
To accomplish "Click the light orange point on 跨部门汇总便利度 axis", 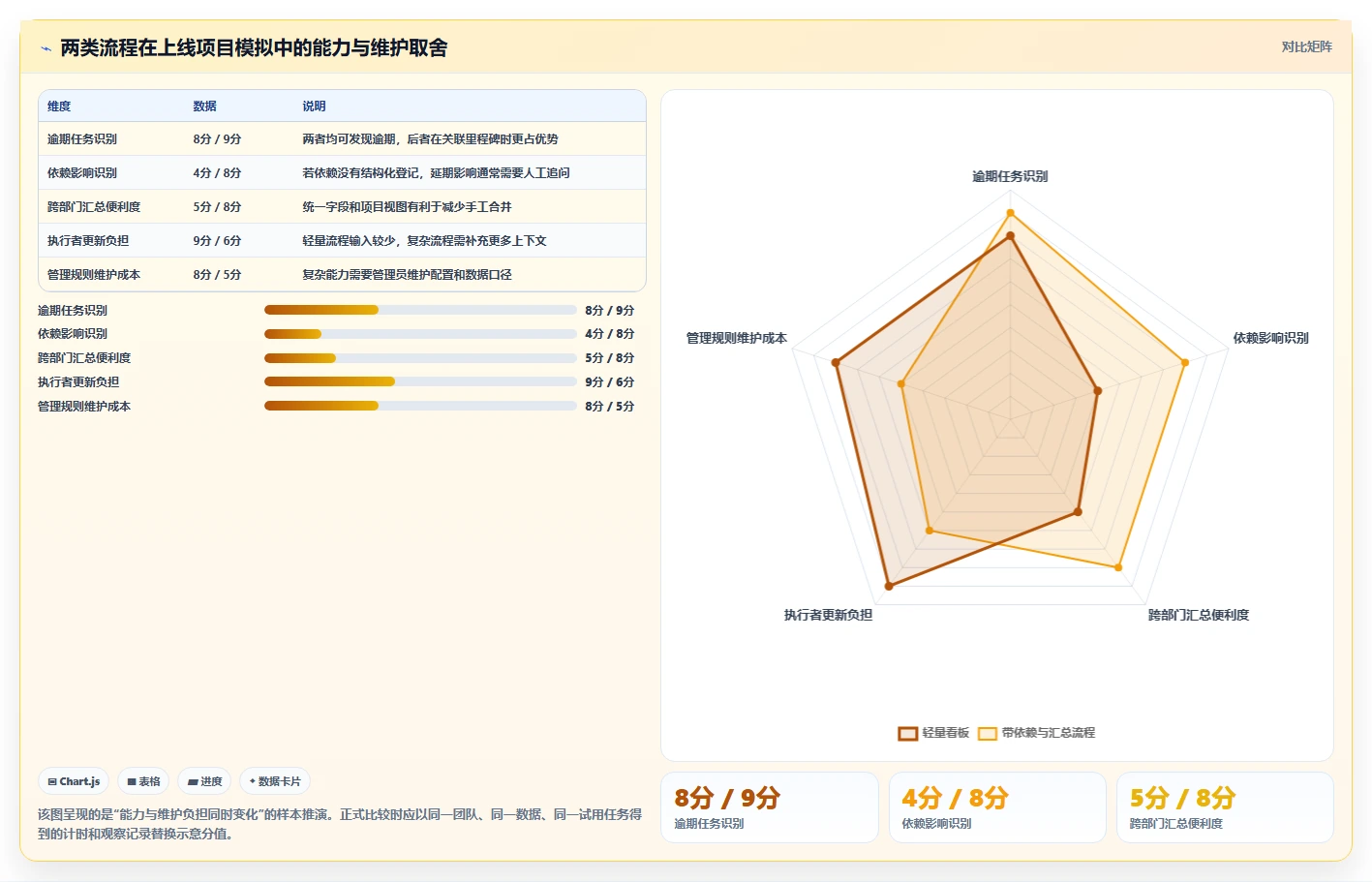I will tap(1118, 567).
